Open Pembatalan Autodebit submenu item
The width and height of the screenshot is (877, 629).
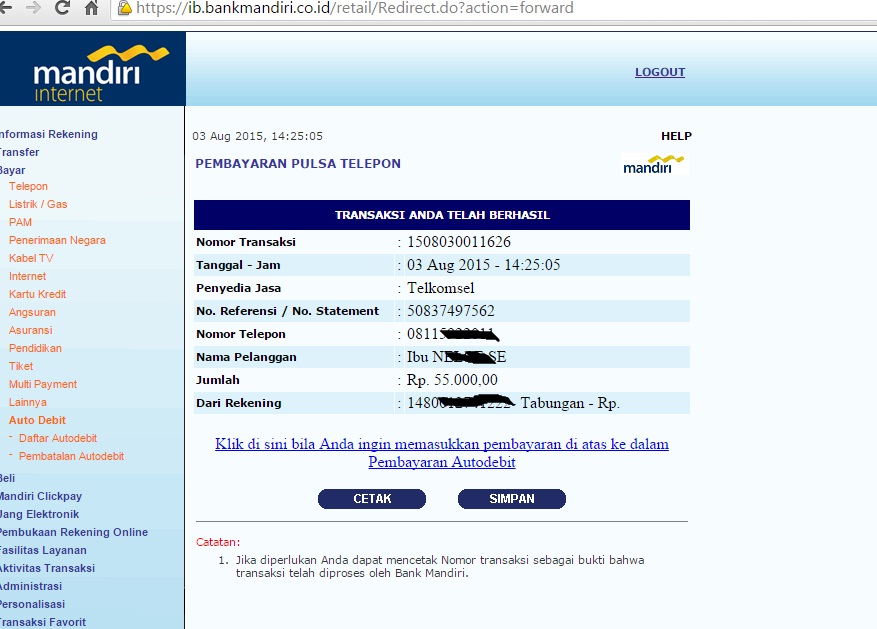72,456
